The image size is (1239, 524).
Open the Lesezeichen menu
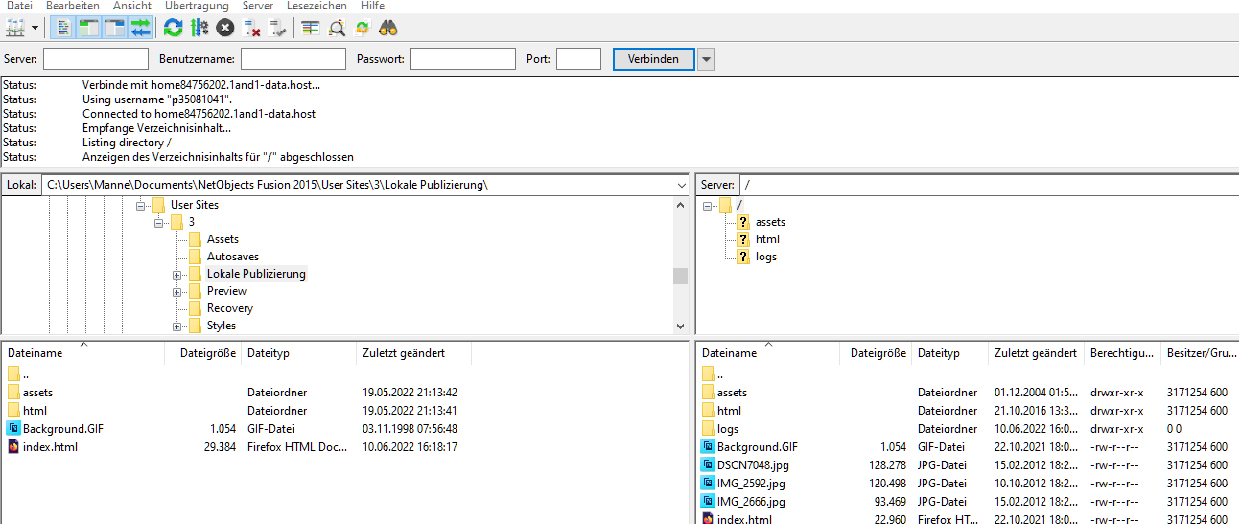316,6
